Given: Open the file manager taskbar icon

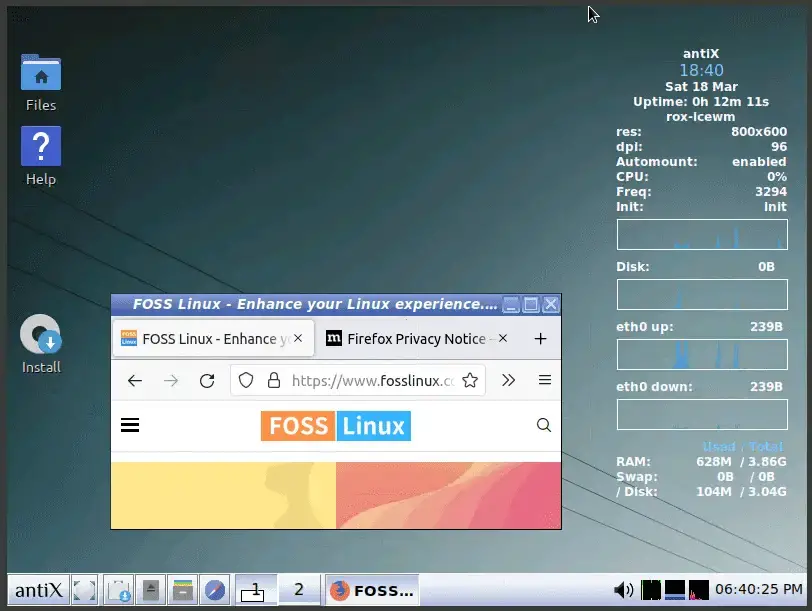Looking at the screenshot, I should click(x=183, y=590).
